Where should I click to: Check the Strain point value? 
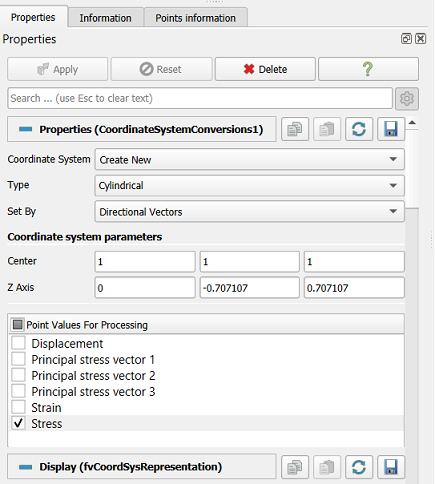tap(18, 407)
